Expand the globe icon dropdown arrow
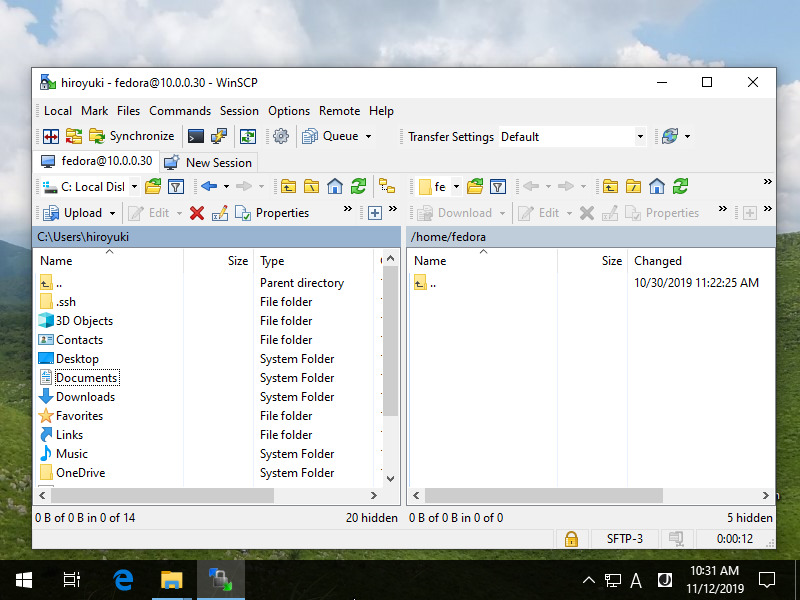Screen dimensions: 800x600 coord(687,136)
